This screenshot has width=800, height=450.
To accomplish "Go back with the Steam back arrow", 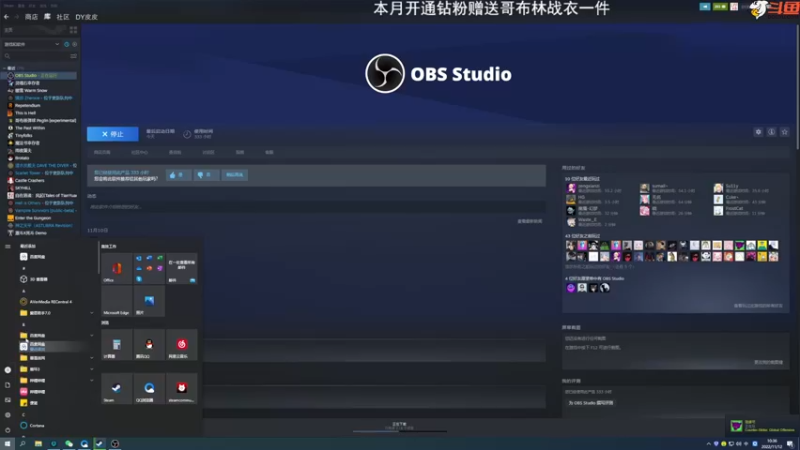I will pyautogui.click(x=6, y=17).
